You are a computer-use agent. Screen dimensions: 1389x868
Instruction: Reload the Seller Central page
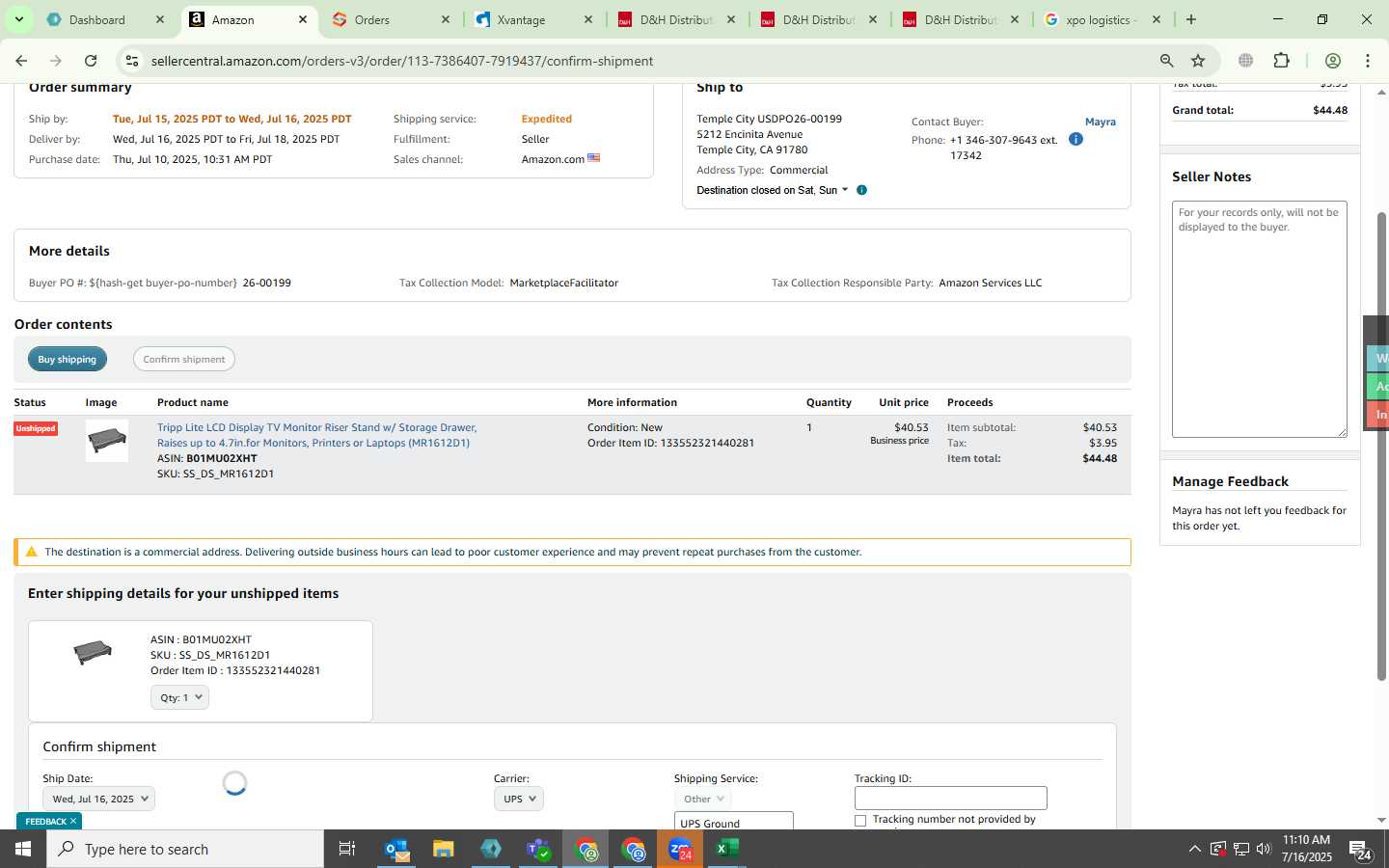[x=91, y=61]
